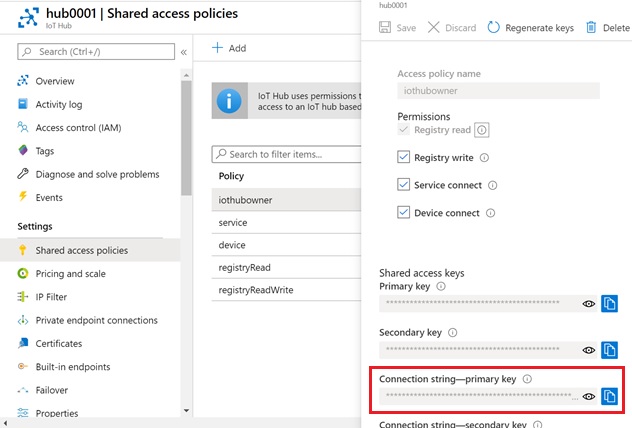Click the Certificates icon
Viewport: 632px width, 428px height.
click(x=23, y=343)
